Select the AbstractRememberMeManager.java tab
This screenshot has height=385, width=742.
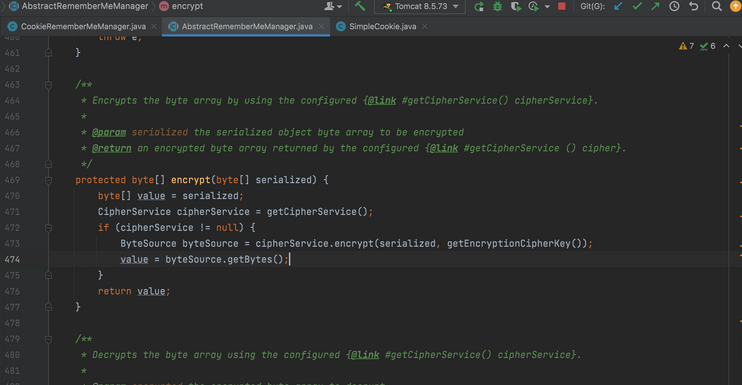coord(247,26)
